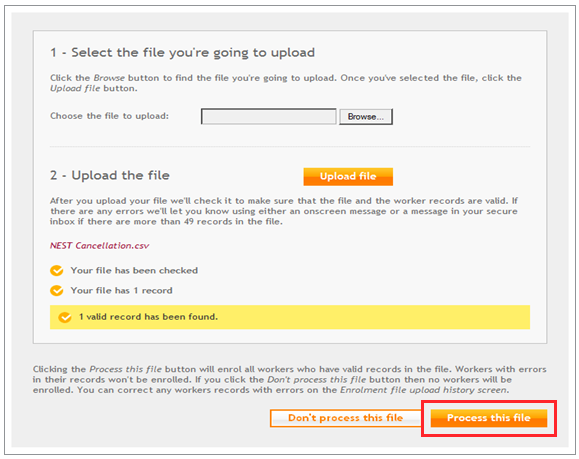Screen dimensions: 579x459
Task: Click 'Your file has been checked' text
Action: pyautogui.click(x=134, y=271)
